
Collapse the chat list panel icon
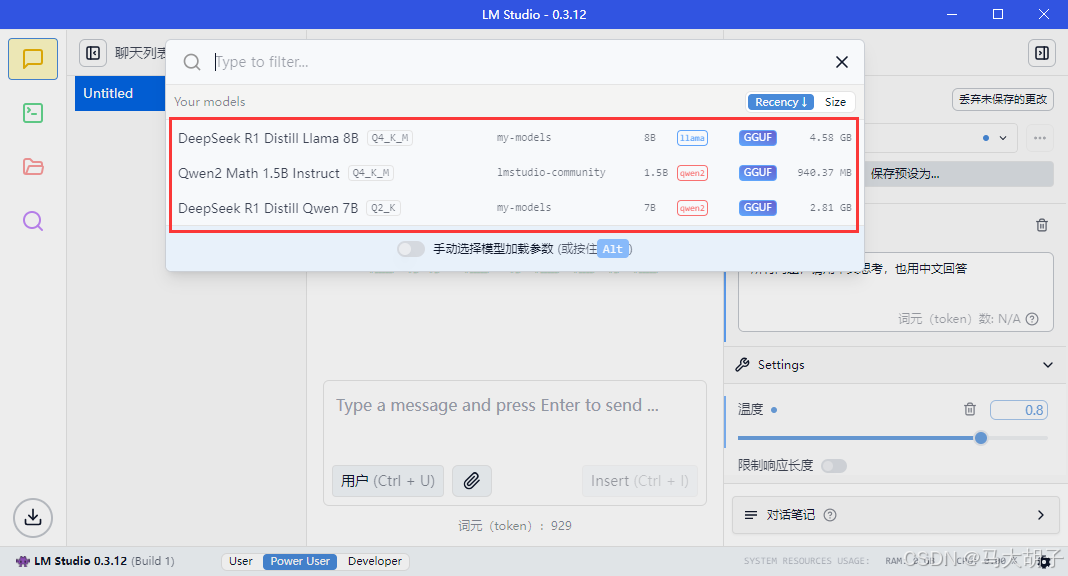[93, 53]
